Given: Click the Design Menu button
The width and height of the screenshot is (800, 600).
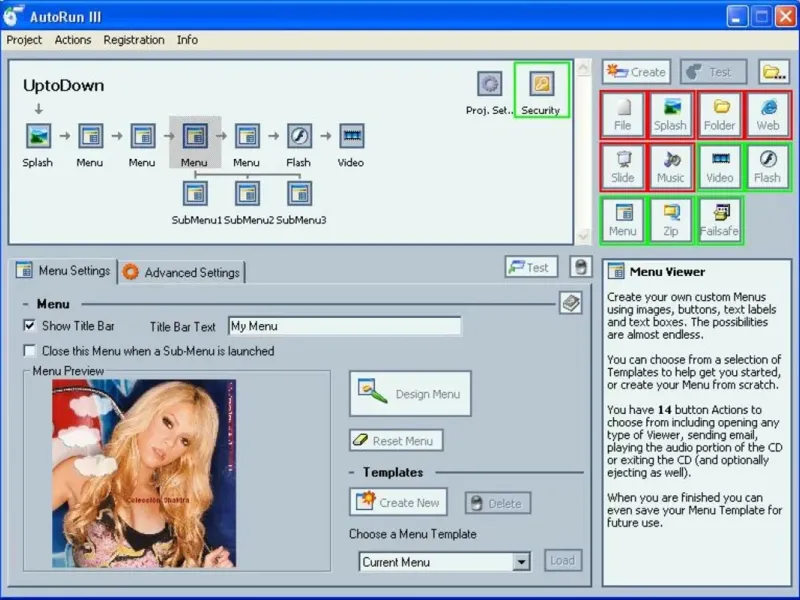Looking at the screenshot, I should 410,393.
